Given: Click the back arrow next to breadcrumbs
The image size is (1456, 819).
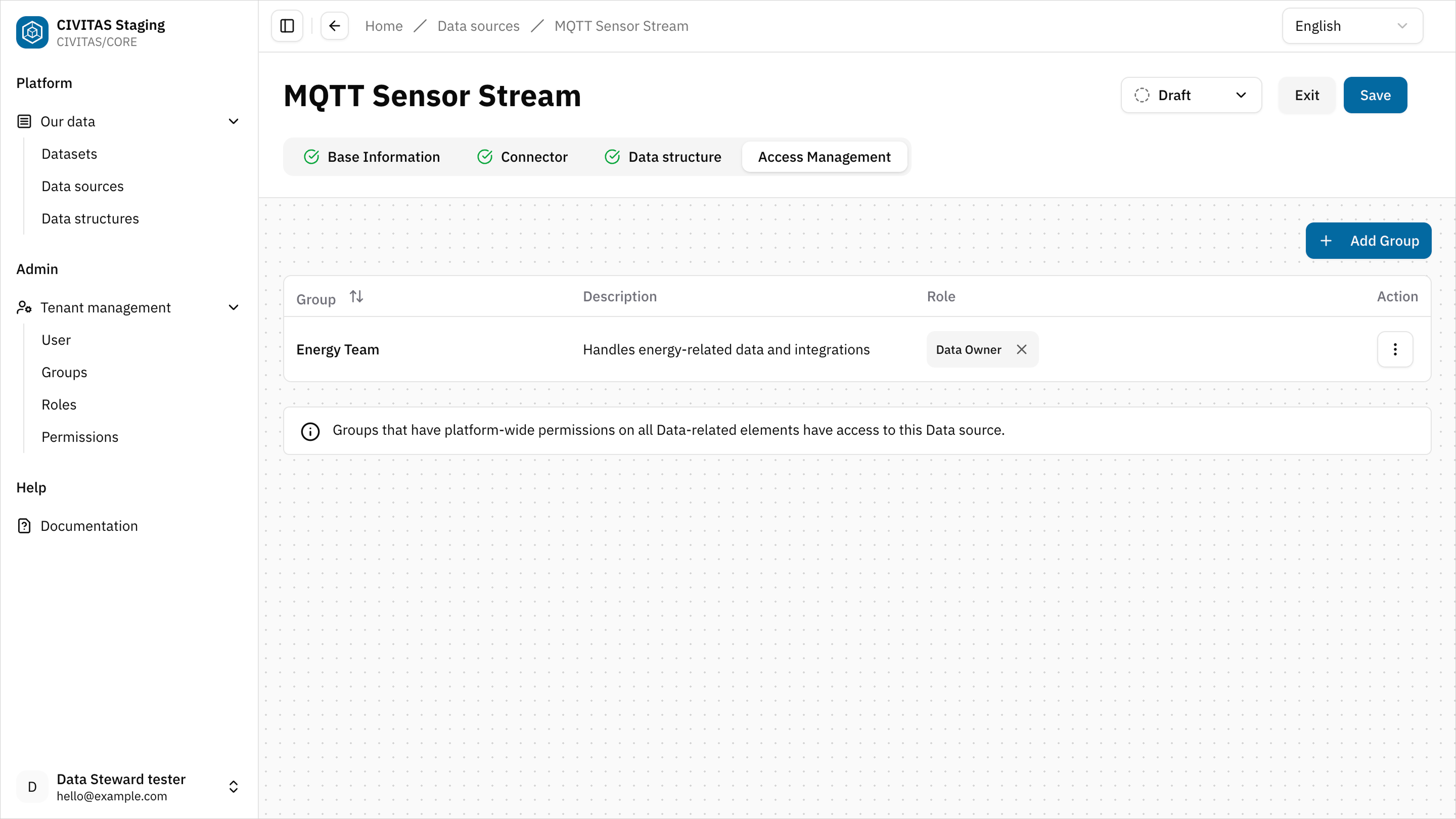Looking at the screenshot, I should [x=334, y=25].
